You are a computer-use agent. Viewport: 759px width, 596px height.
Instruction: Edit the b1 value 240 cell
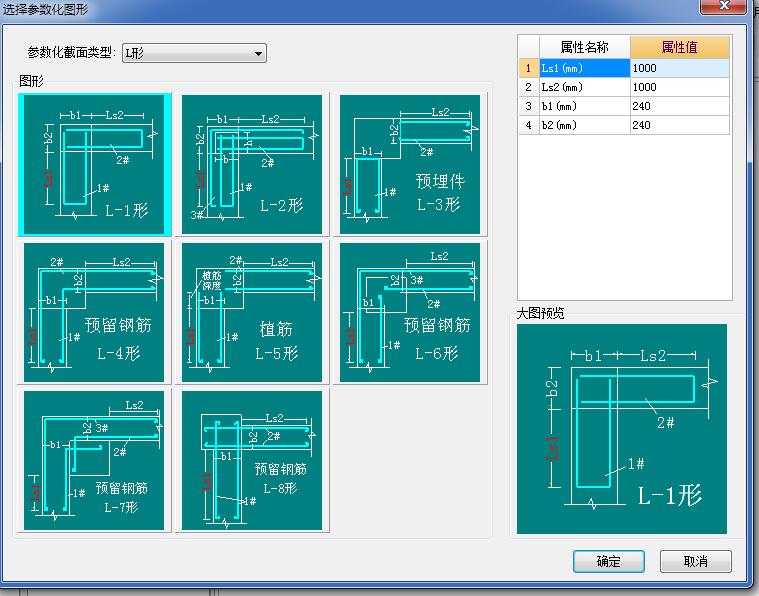point(680,106)
